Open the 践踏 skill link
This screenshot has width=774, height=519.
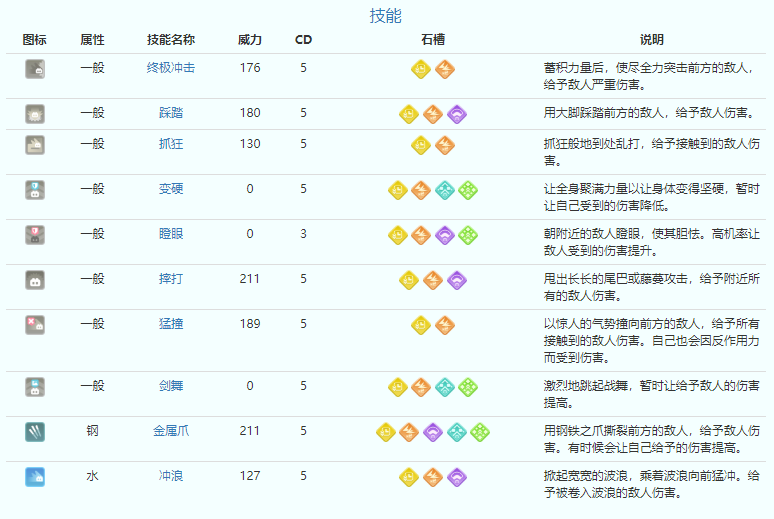[x=171, y=113]
